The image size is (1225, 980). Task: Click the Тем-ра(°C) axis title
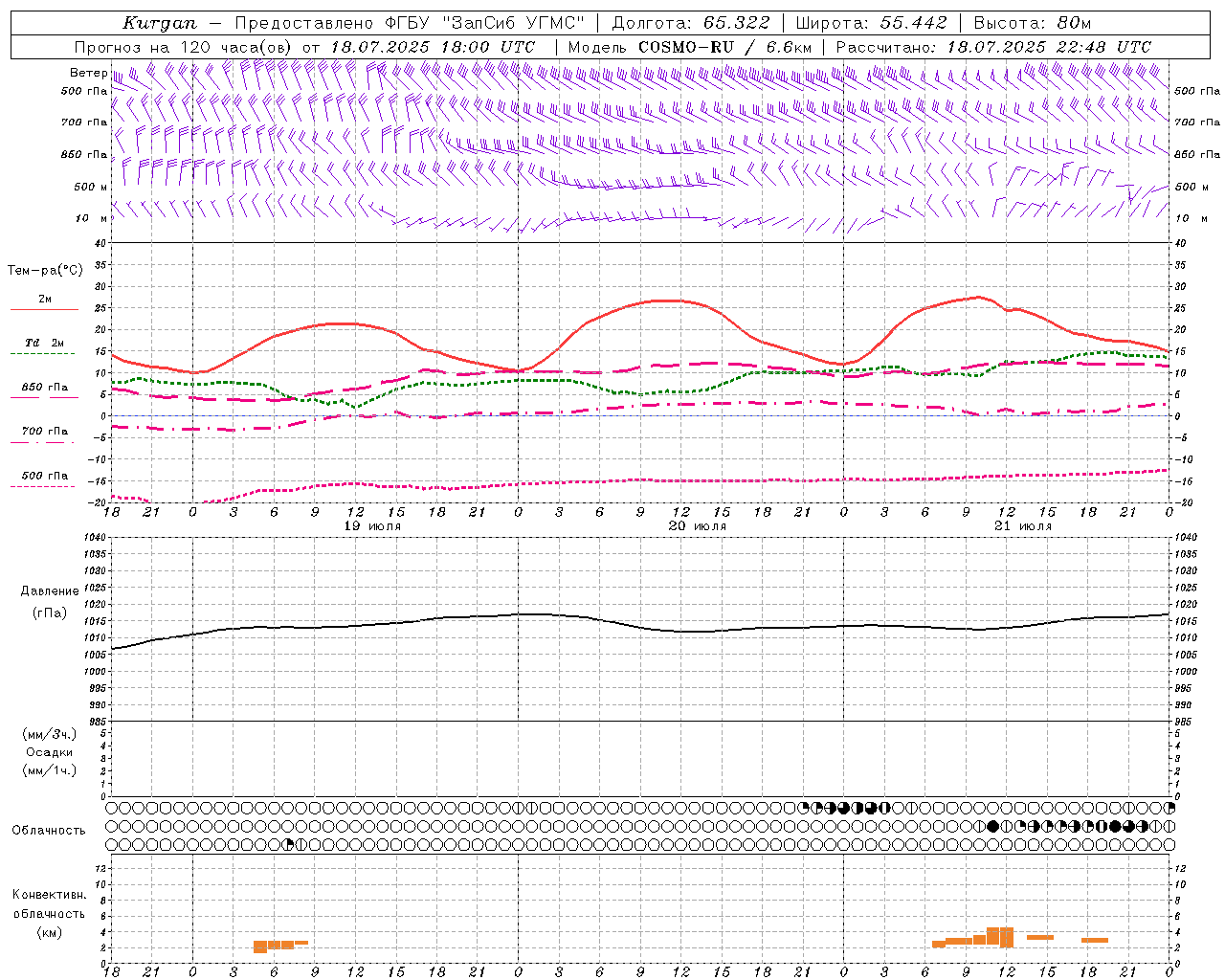[x=45, y=271]
